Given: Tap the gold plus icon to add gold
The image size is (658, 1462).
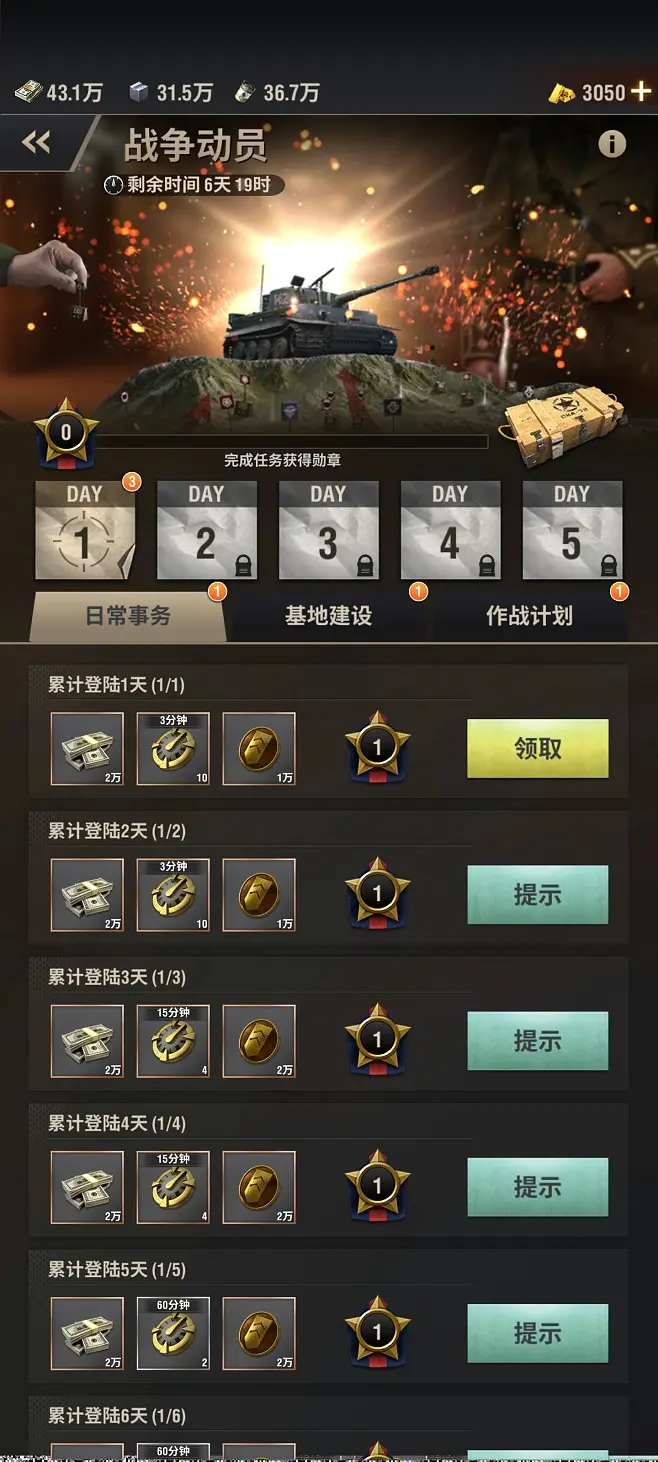Looking at the screenshot, I should (x=640, y=92).
